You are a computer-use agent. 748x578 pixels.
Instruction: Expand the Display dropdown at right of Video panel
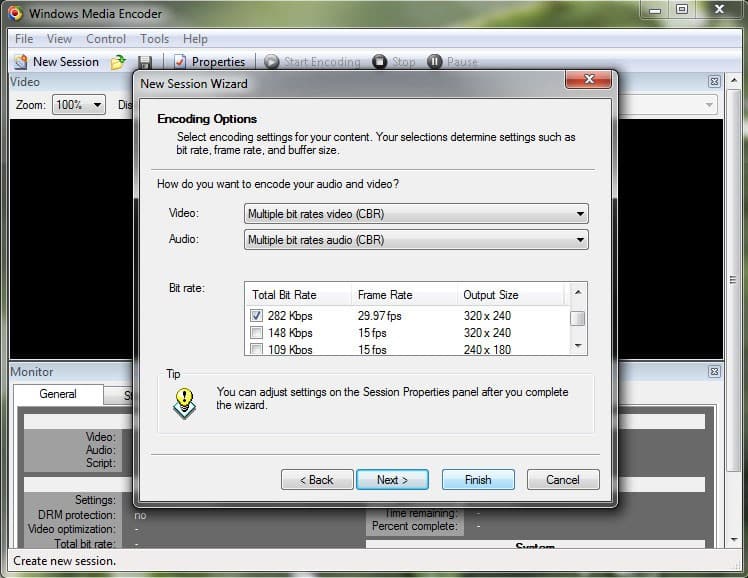[x=709, y=104]
